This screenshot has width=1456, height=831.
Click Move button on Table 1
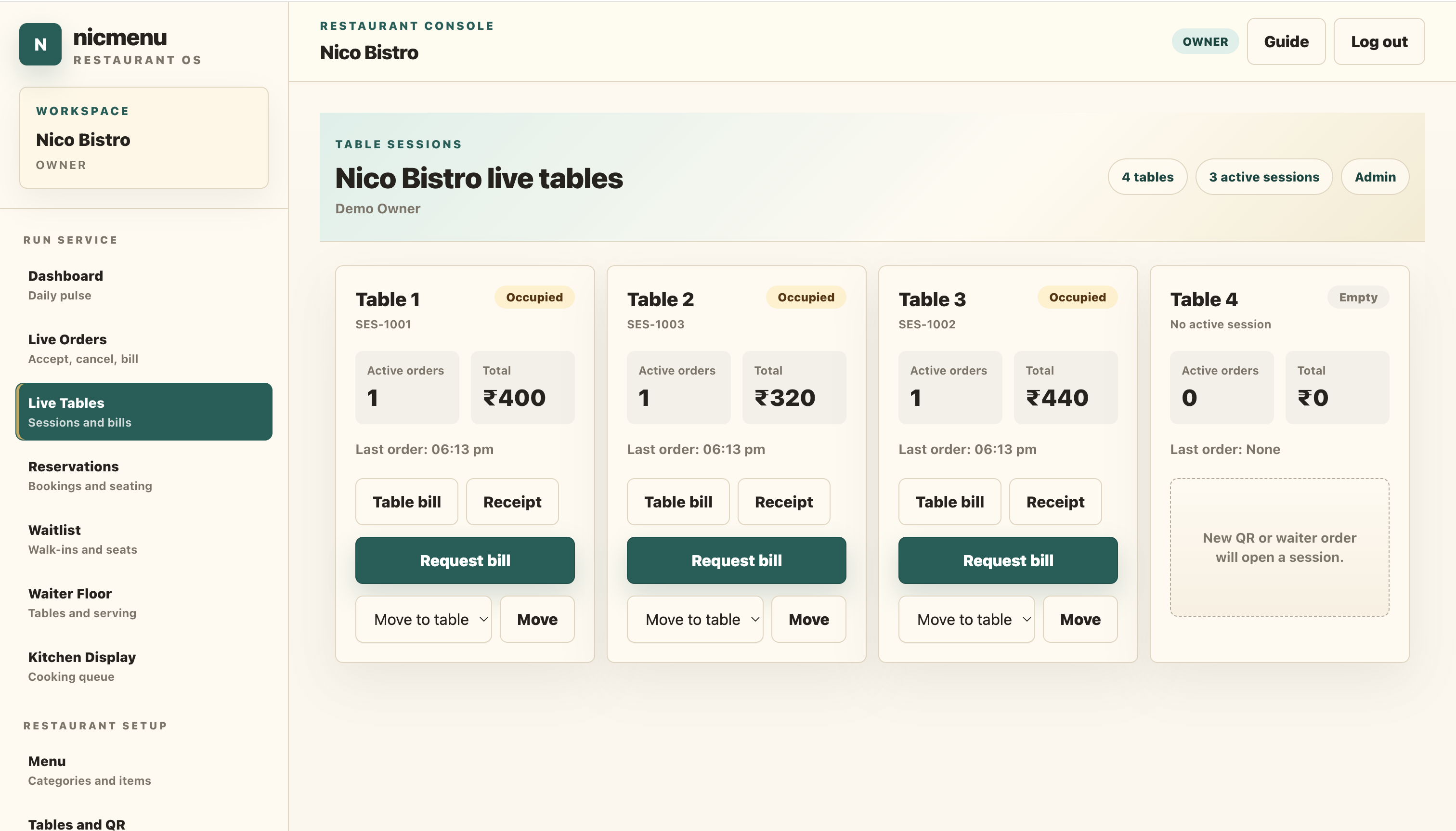(537, 619)
